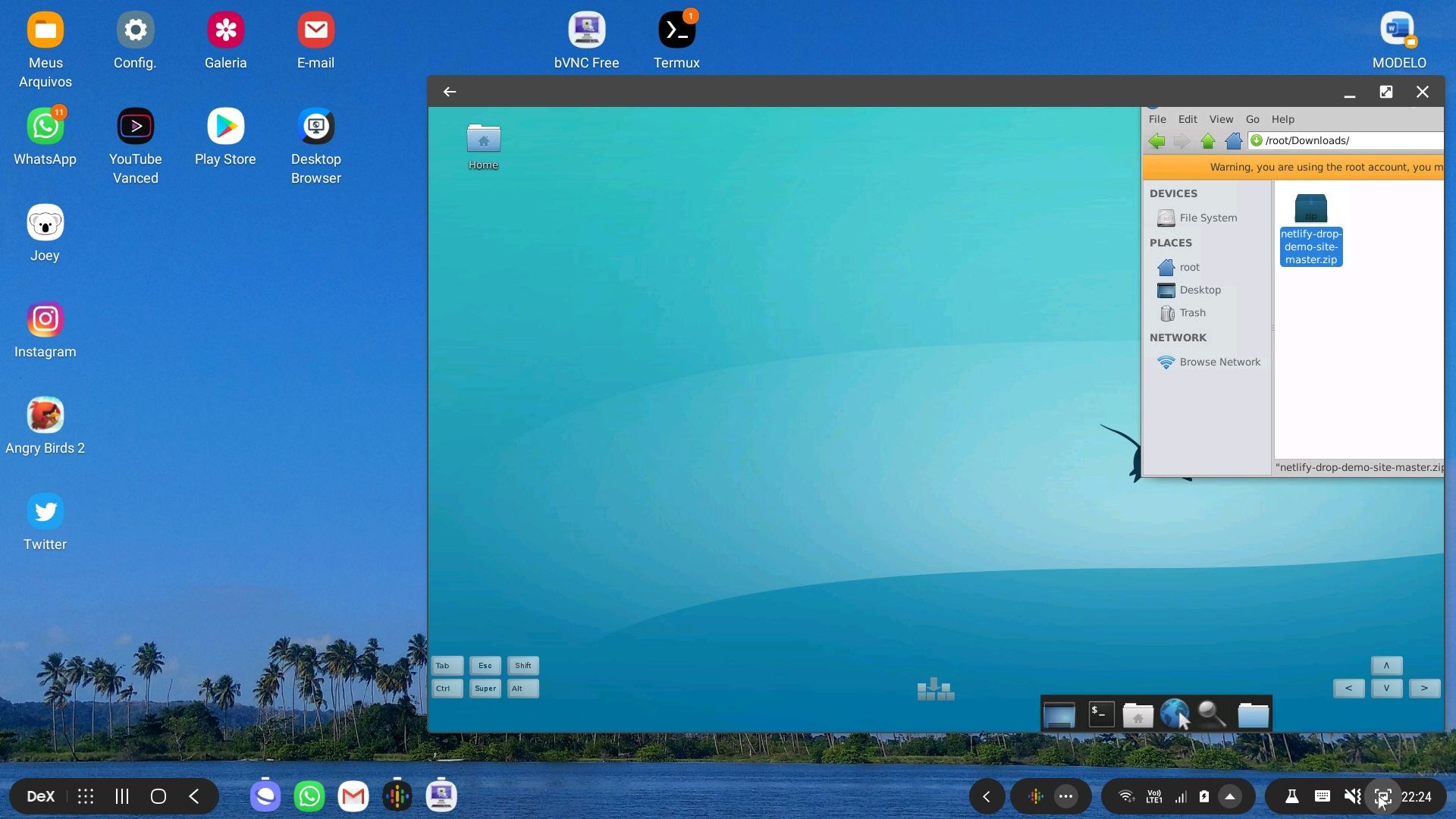
Task: Toggle the Shift modifier key
Action: [x=523, y=666]
